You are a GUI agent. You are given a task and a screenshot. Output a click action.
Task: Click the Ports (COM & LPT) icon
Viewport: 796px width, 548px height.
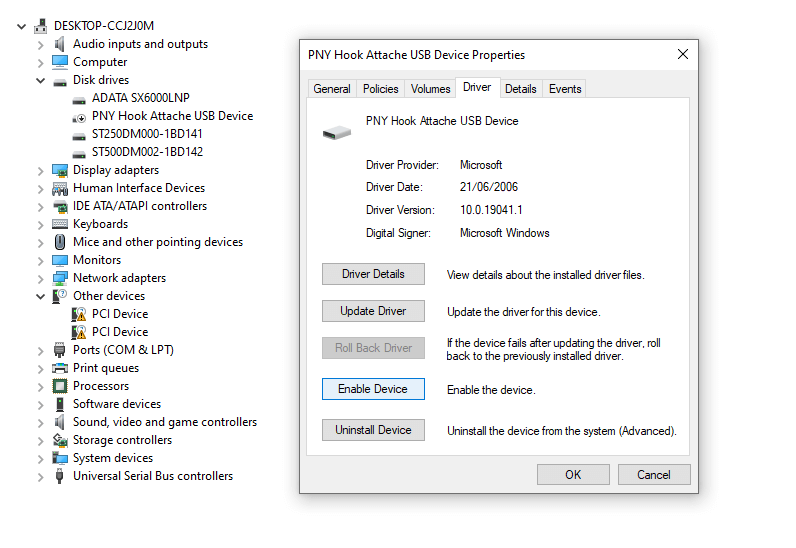tap(59, 350)
